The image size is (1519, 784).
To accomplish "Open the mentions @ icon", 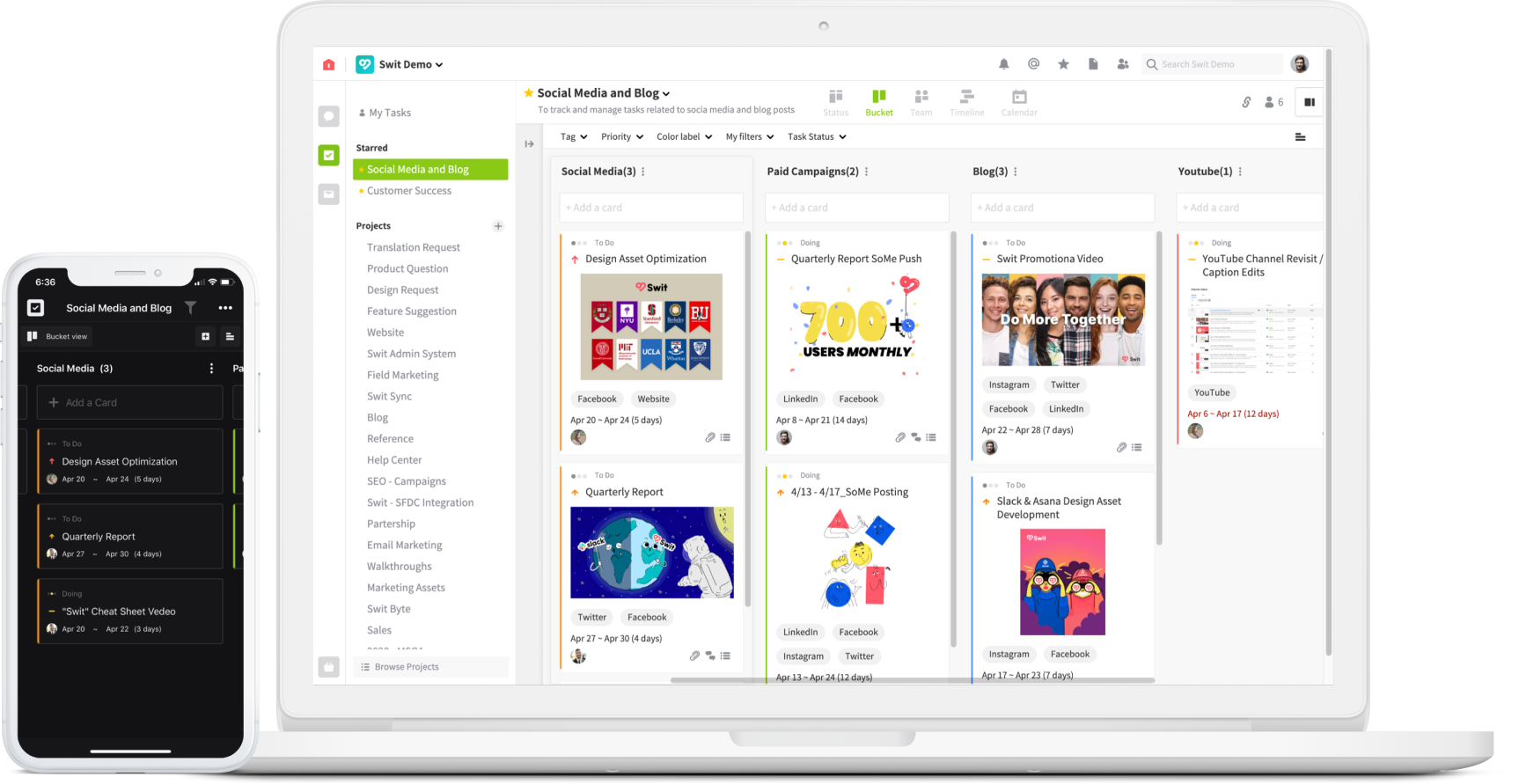I will click(1034, 64).
